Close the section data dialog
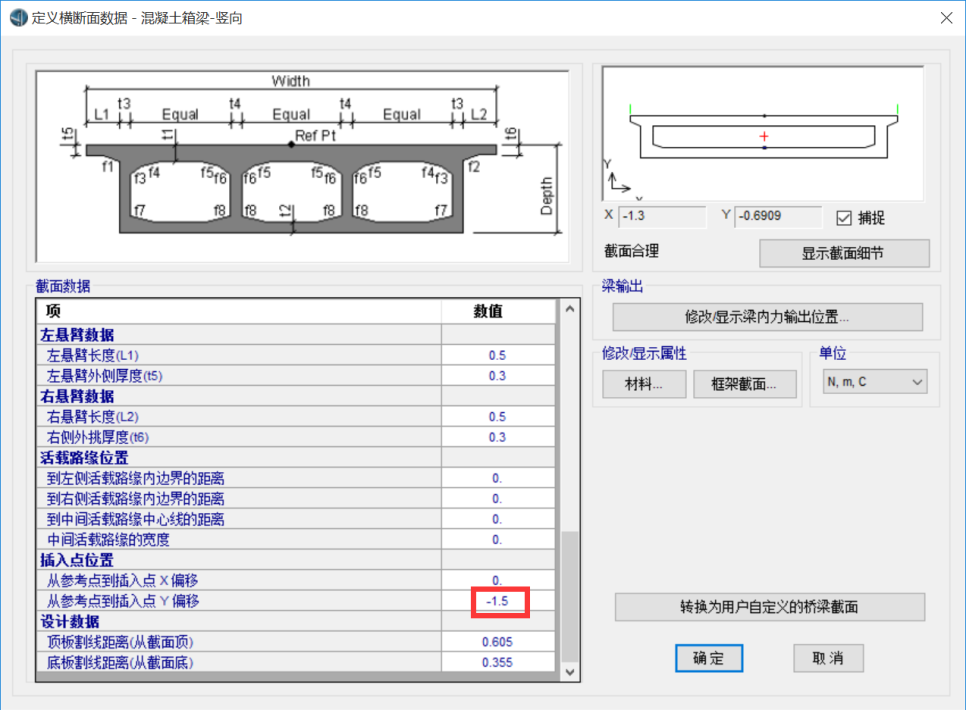 (x=945, y=18)
